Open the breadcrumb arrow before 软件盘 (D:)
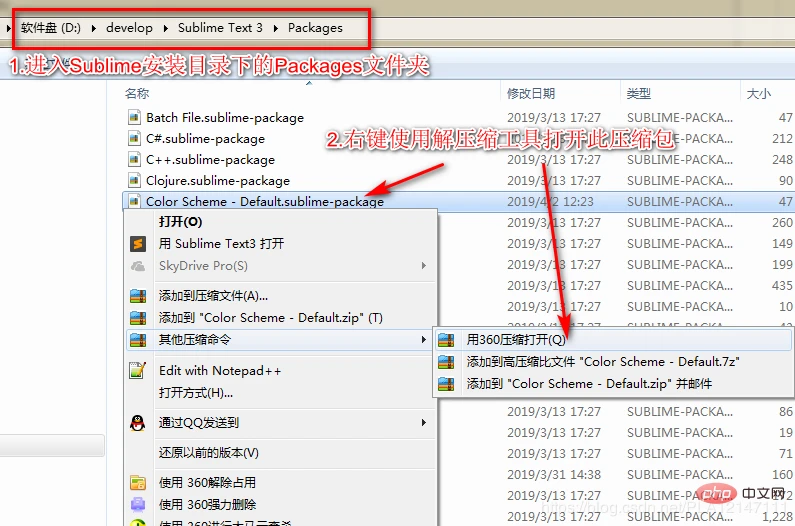The width and height of the screenshot is (795, 526). click(9, 28)
